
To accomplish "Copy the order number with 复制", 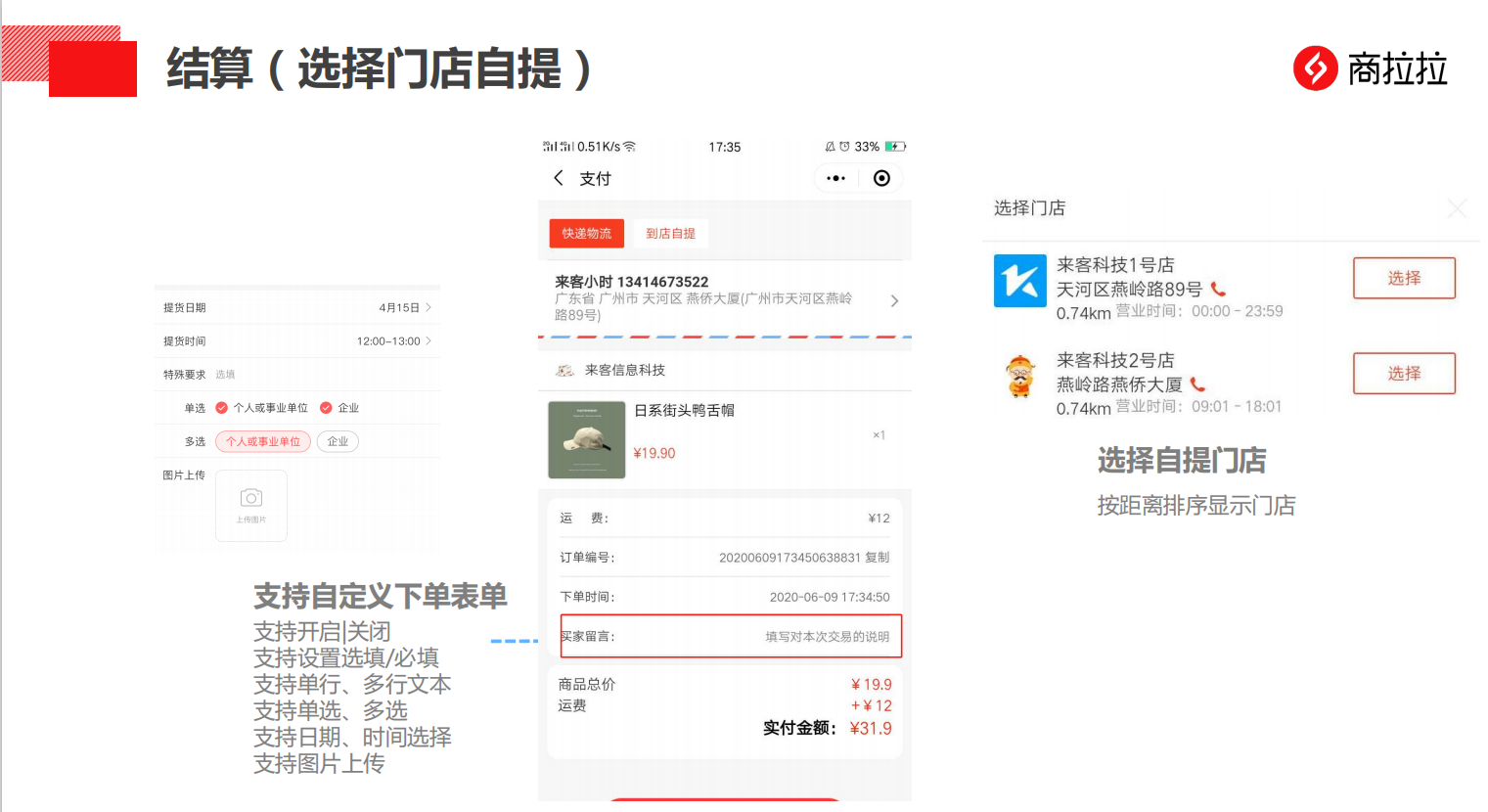I will [x=878, y=557].
